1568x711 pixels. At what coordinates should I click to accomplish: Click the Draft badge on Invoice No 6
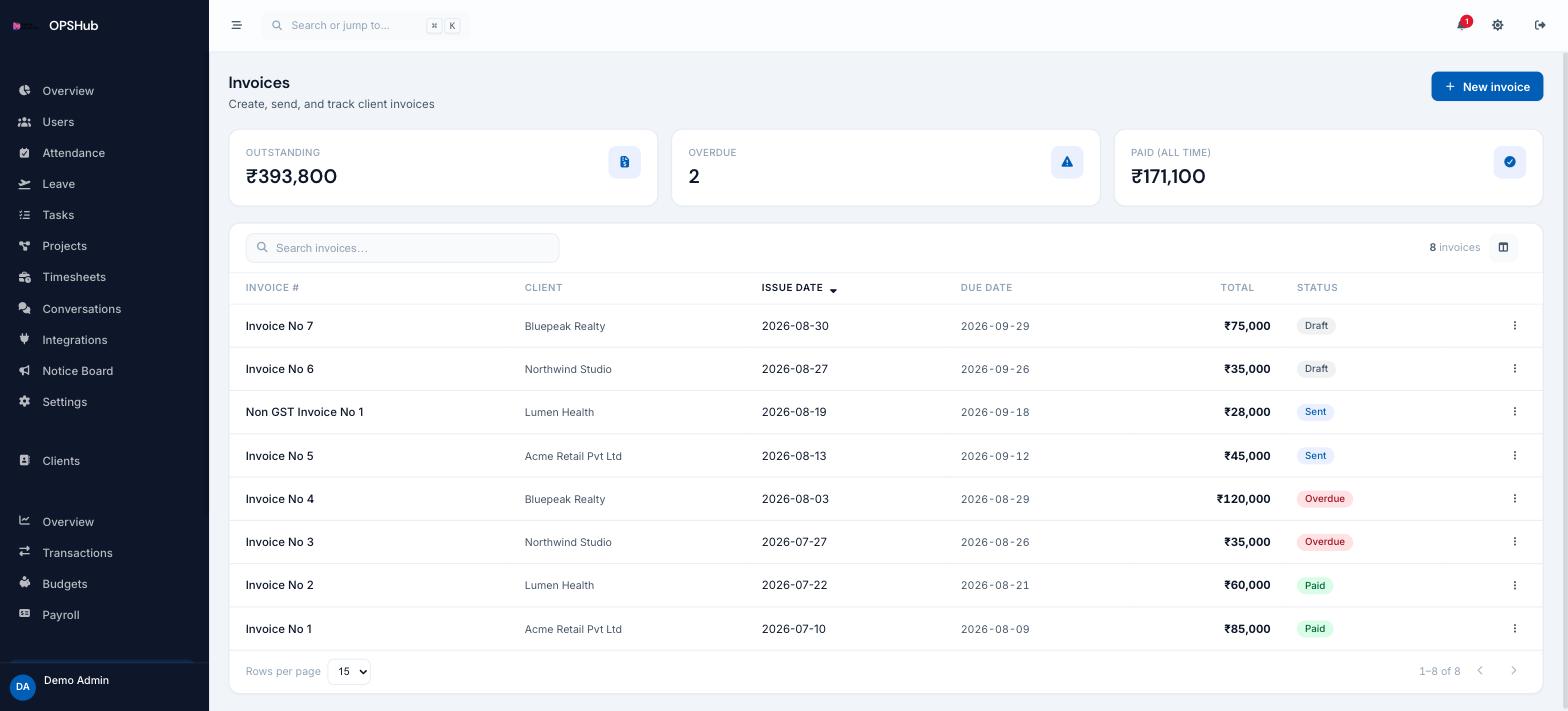pyautogui.click(x=1316, y=369)
